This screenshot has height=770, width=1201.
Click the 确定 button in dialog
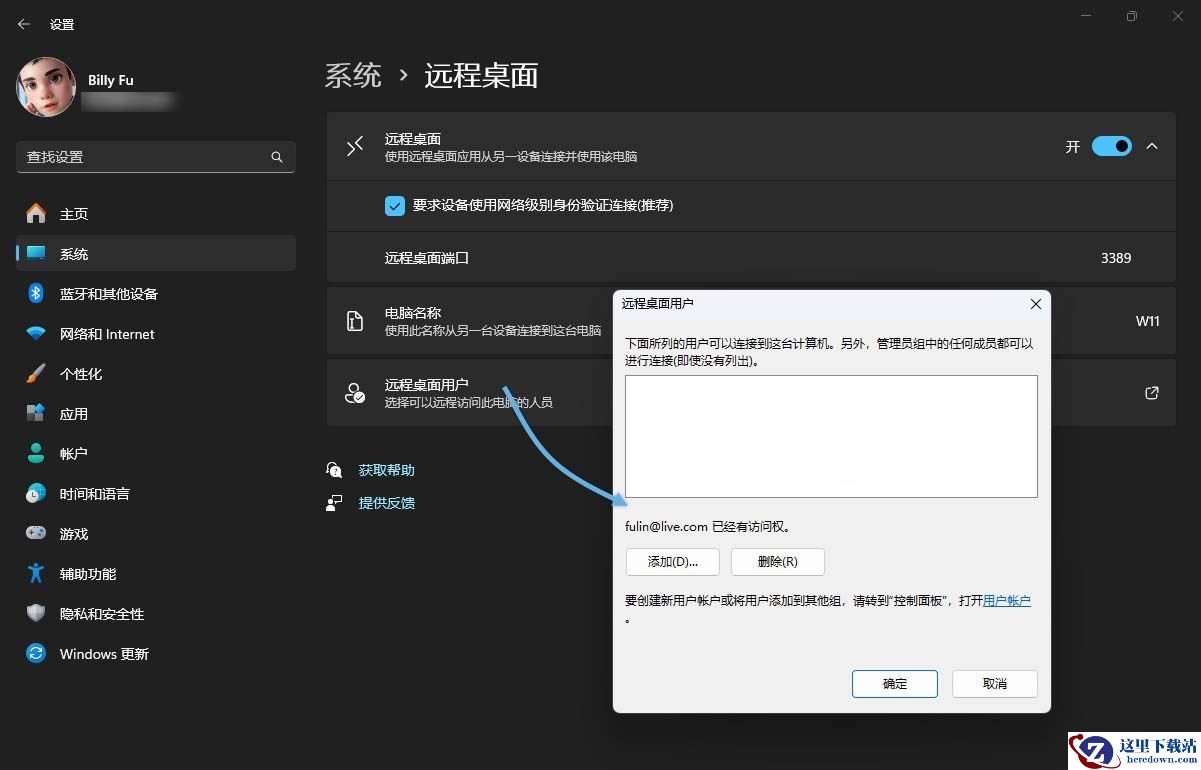click(x=895, y=684)
